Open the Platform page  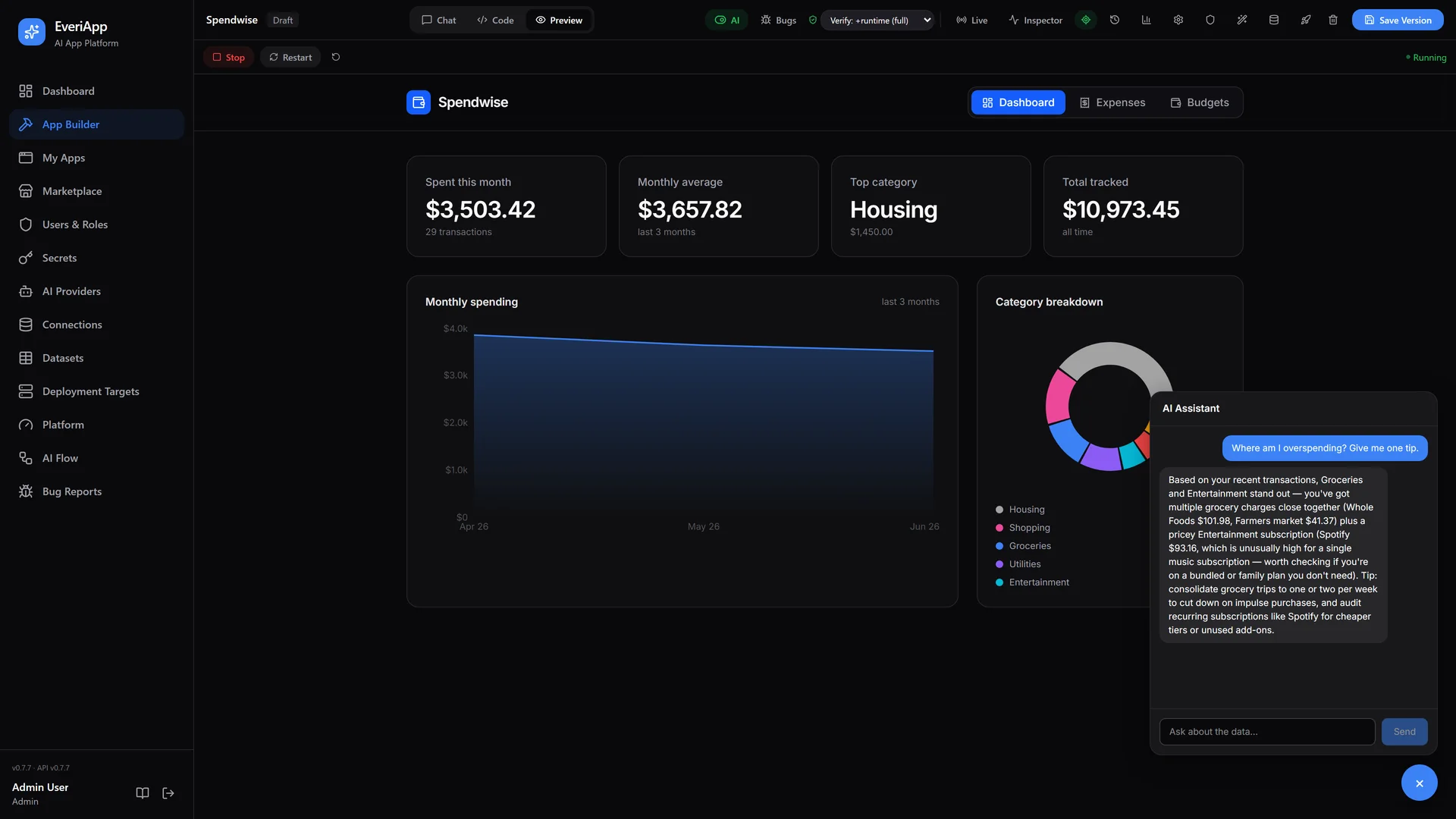(96, 425)
